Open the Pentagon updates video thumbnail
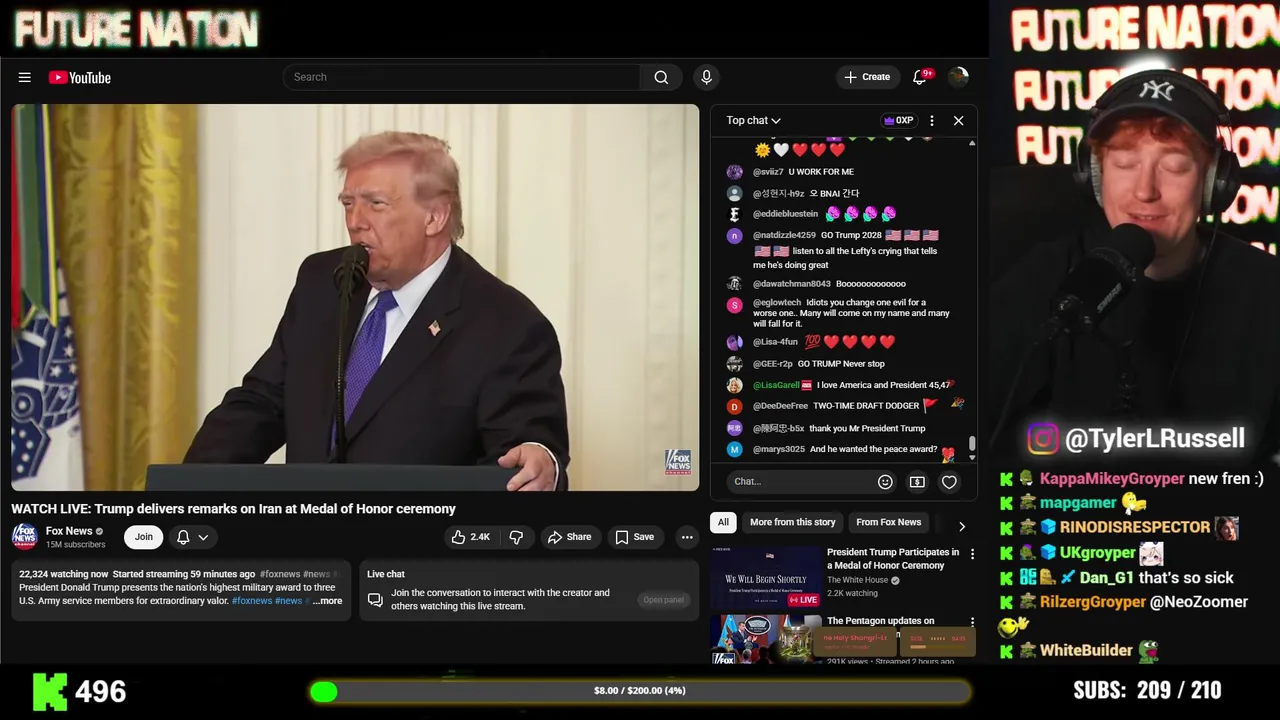The width and height of the screenshot is (1280, 720). (766, 640)
